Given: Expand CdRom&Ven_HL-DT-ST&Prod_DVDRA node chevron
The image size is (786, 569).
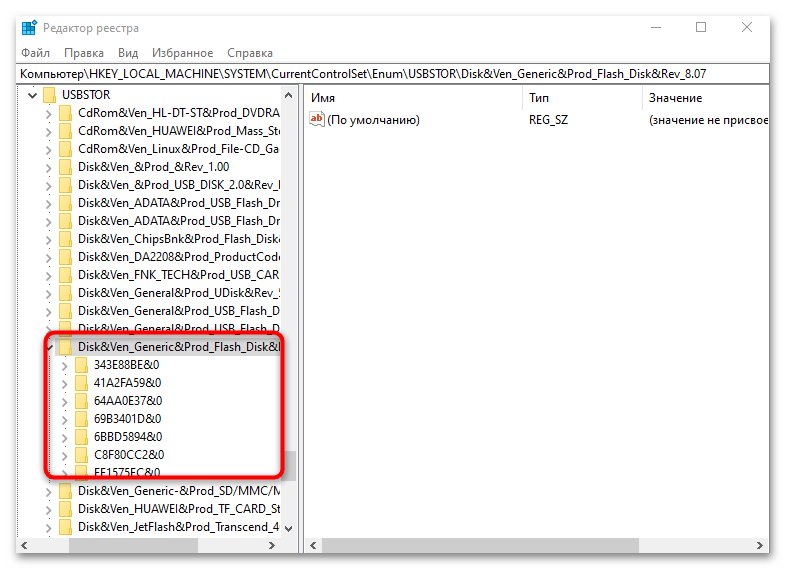Looking at the screenshot, I should coord(49,114).
